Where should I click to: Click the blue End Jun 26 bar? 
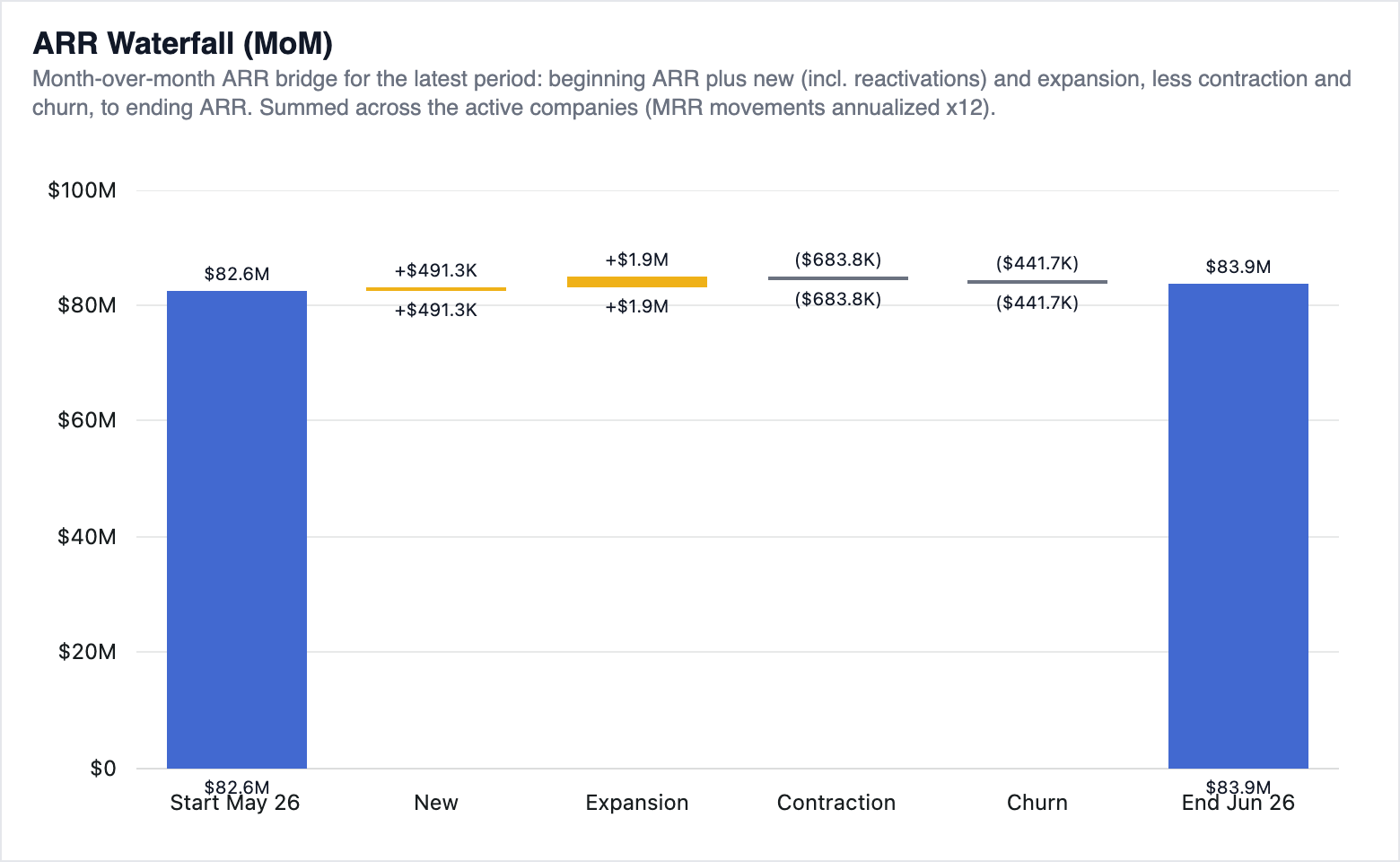pyautogui.click(x=1238, y=526)
